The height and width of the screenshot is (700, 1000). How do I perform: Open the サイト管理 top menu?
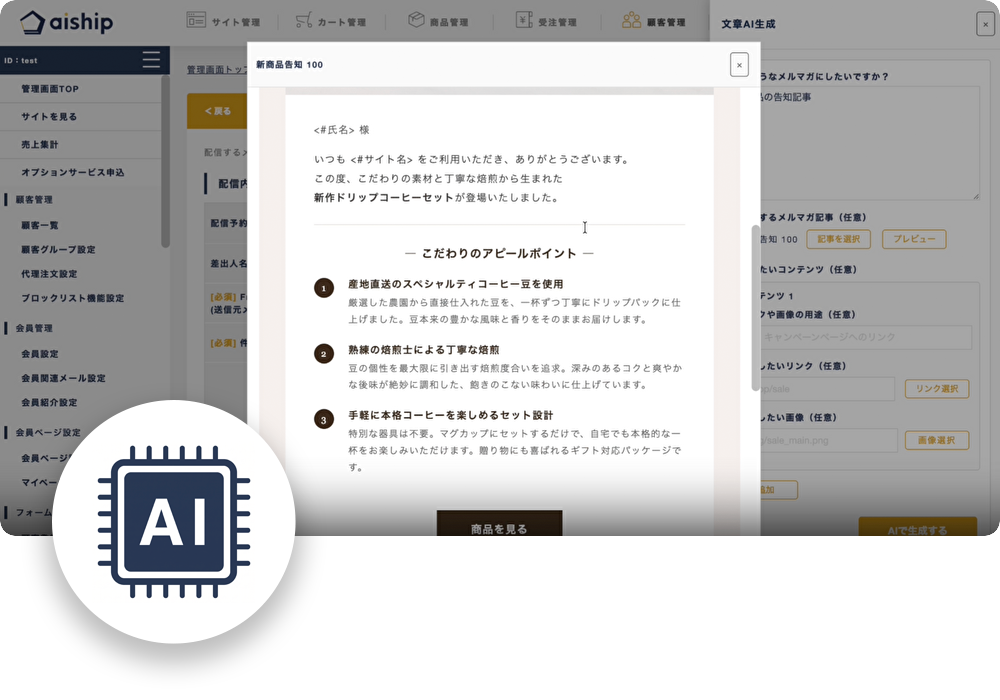[223, 22]
